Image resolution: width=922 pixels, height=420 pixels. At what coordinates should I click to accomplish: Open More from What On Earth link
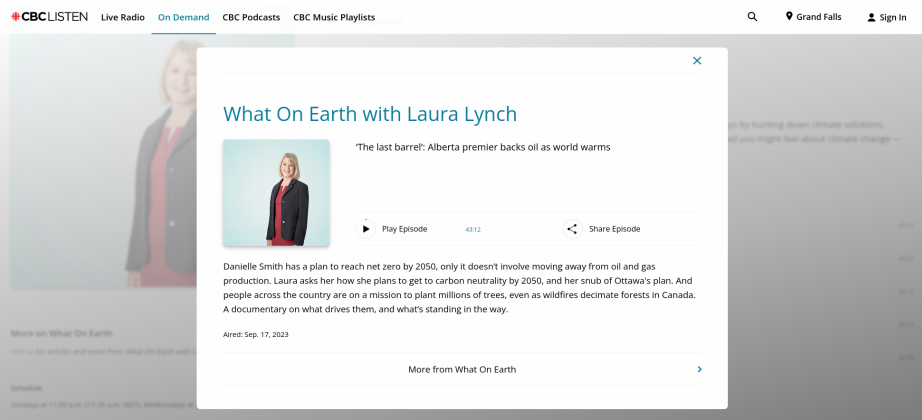[462, 369]
